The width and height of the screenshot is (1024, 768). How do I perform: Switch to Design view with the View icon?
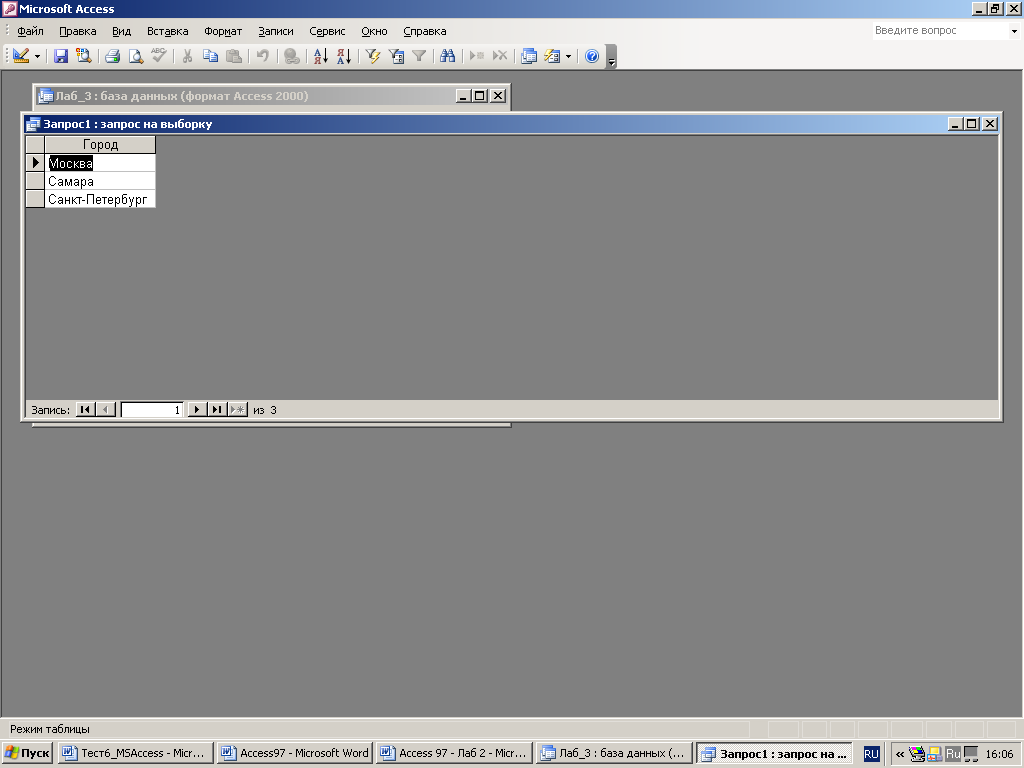click(x=21, y=56)
